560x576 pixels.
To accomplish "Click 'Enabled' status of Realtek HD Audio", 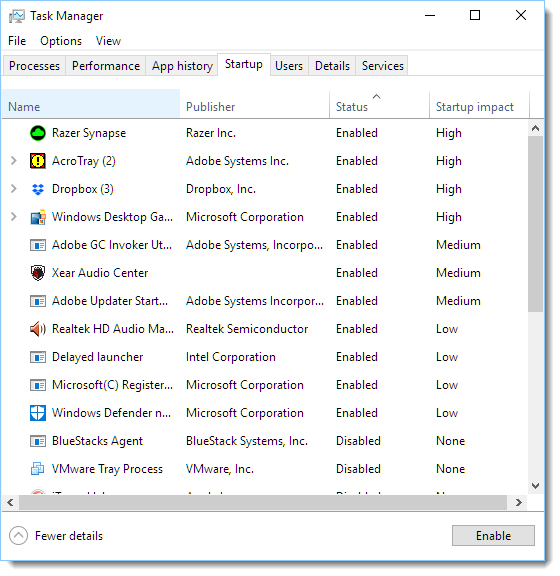I will click(x=357, y=329).
